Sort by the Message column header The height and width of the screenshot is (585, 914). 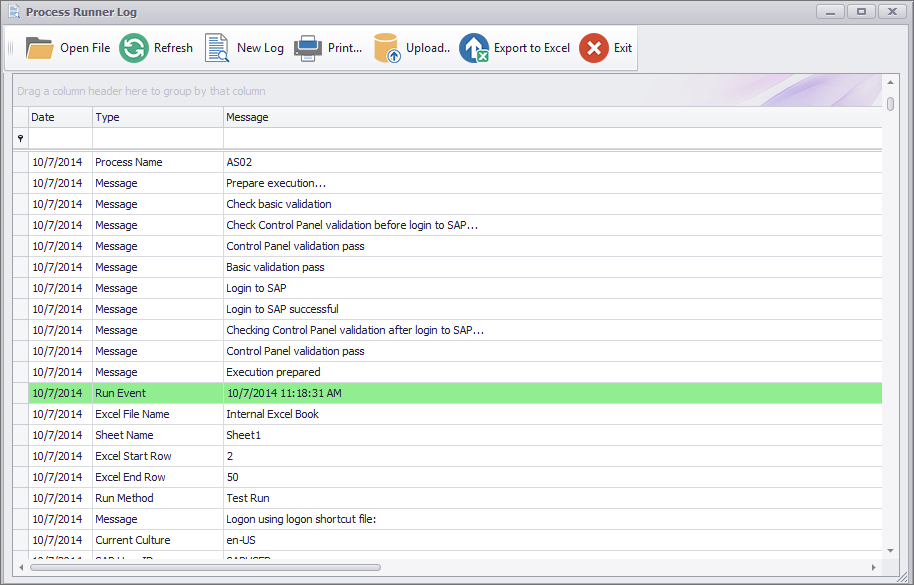pyautogui.click(x=550, y=117)
